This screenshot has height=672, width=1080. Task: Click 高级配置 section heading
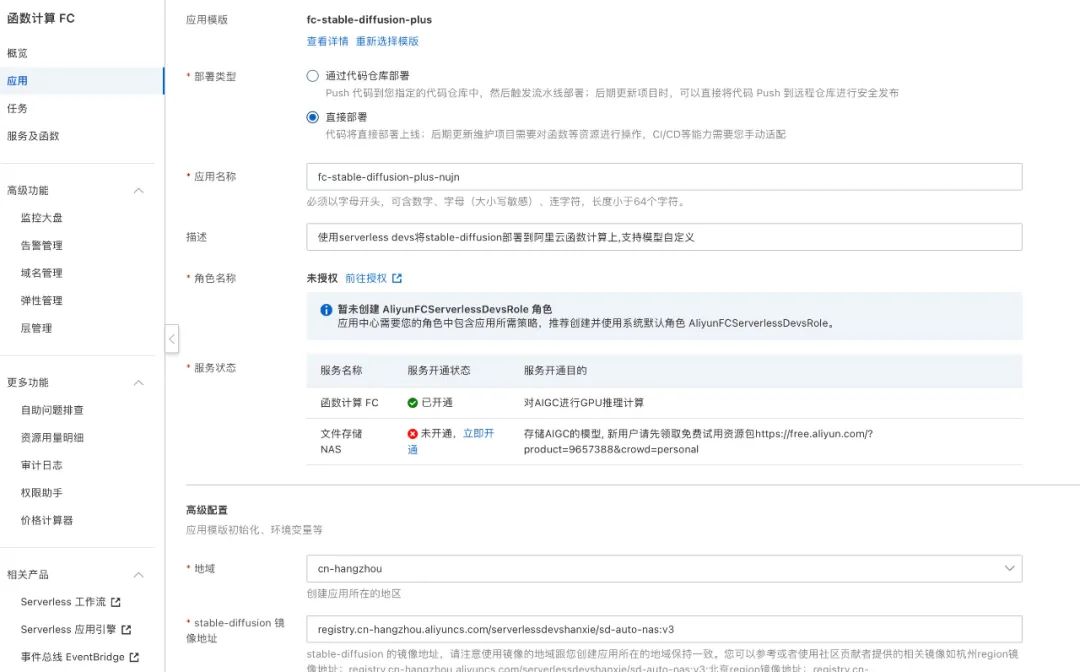click(207, 510)
